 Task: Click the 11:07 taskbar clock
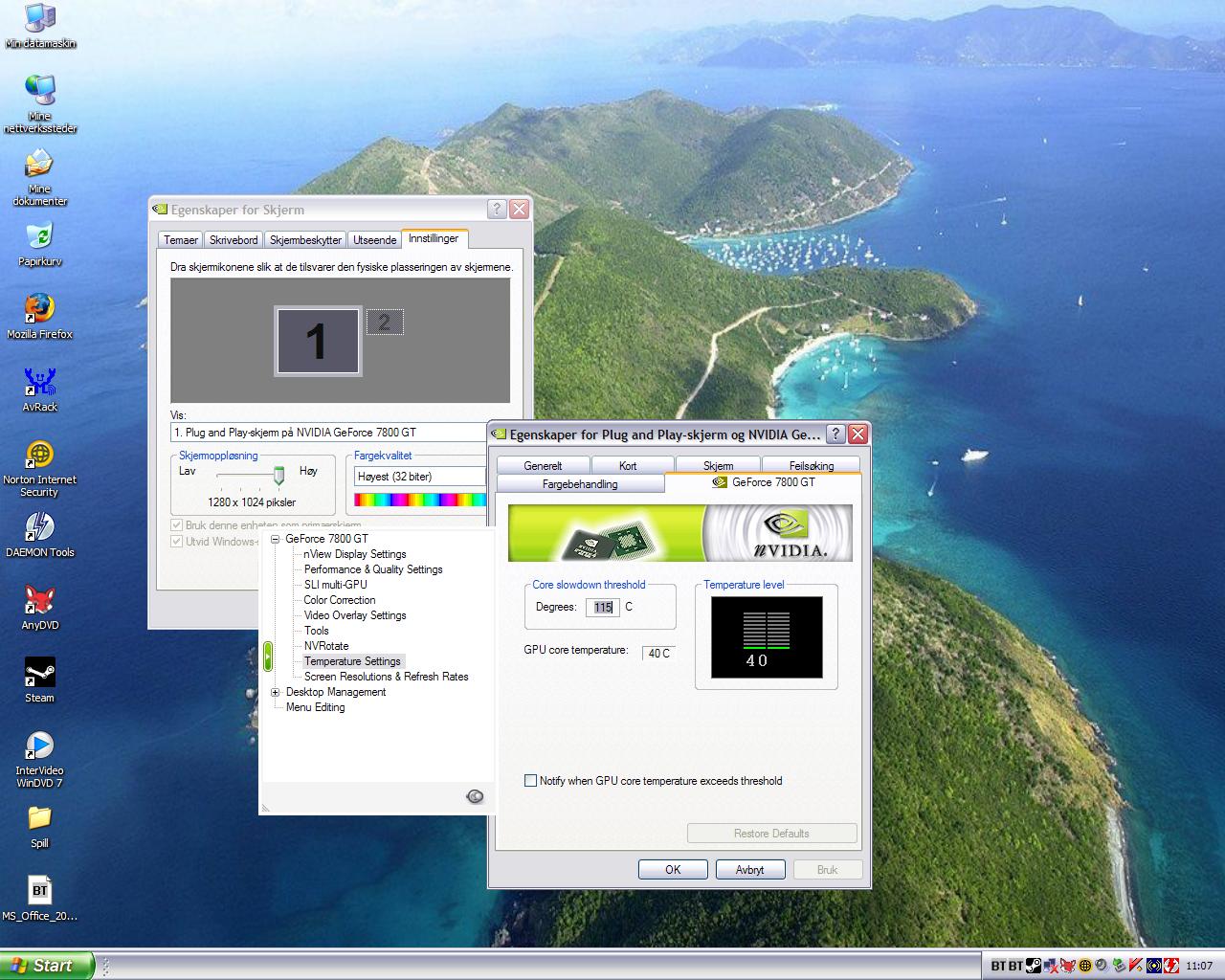pyautogui.click(x=1199, y=966)
